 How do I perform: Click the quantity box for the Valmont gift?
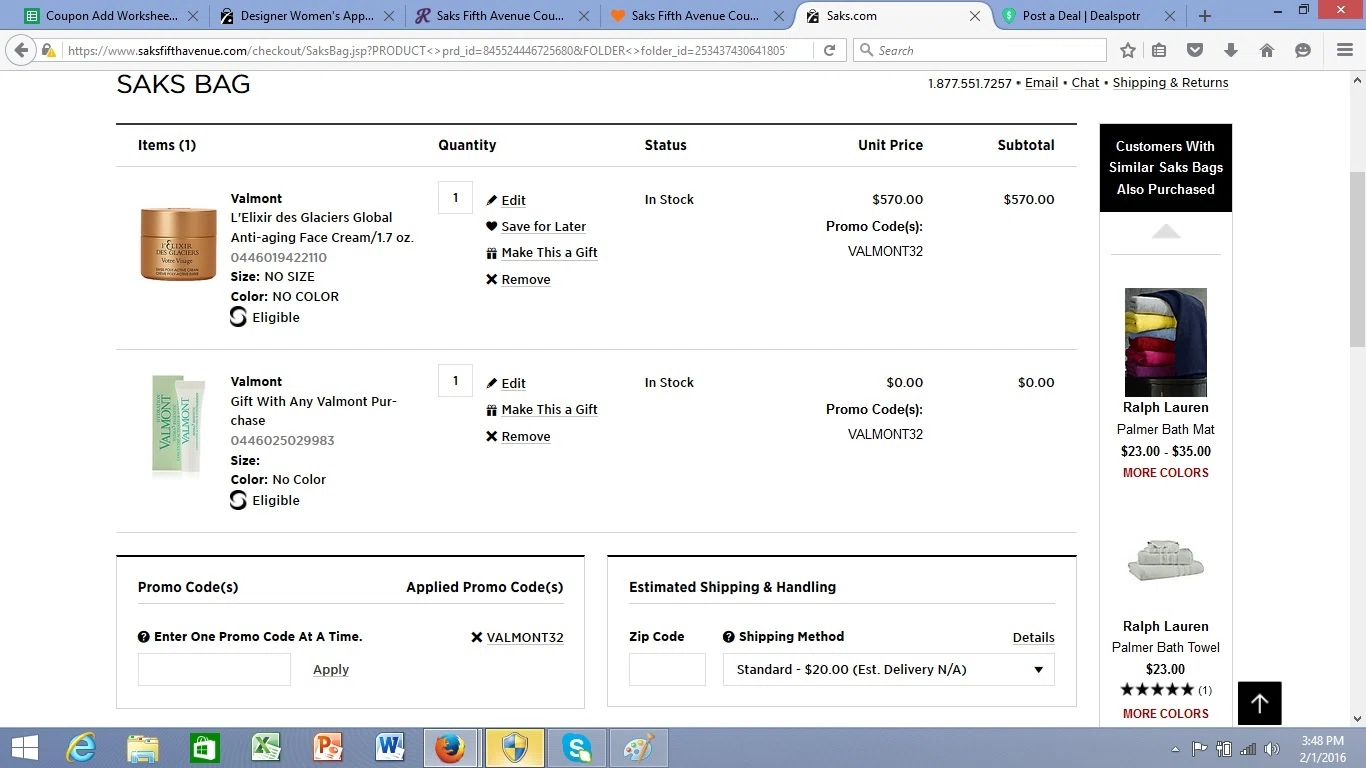click(455, 381)
